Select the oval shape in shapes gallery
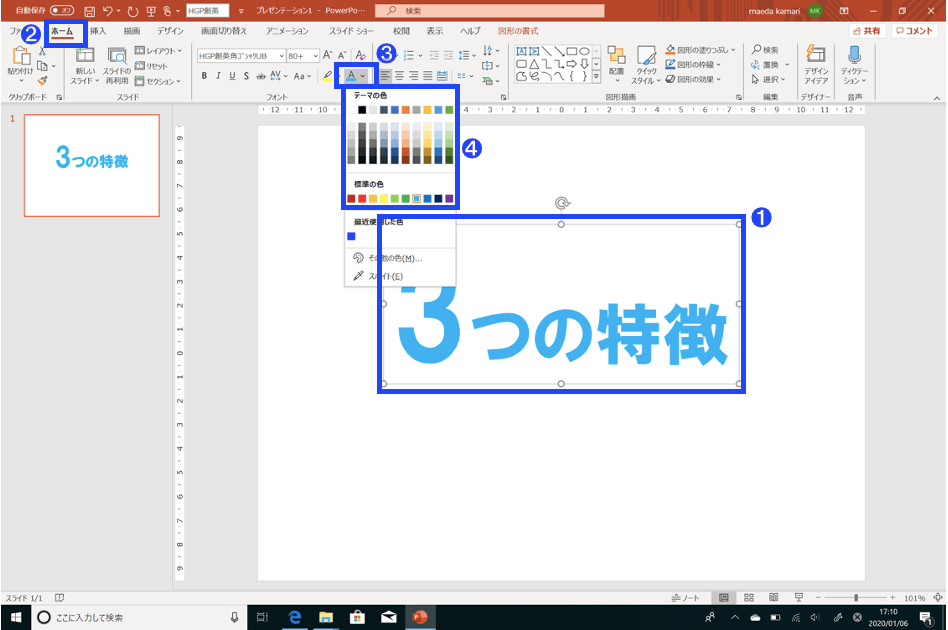Viewport: 948px width, 630px height. click(x=584, y=51)
